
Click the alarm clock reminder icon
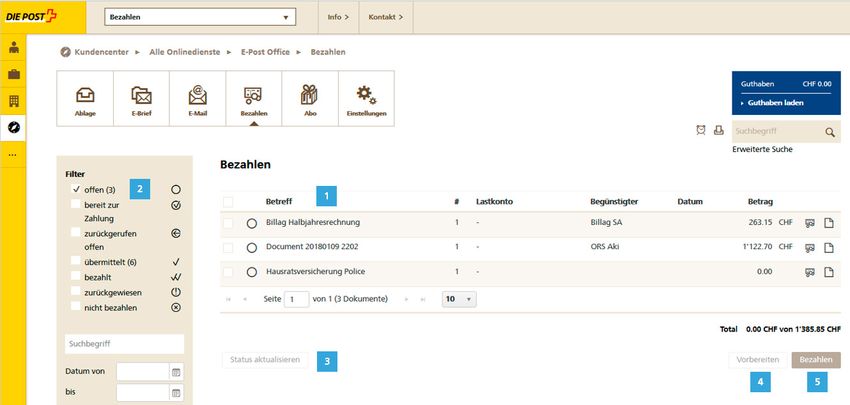pos(701,131)
